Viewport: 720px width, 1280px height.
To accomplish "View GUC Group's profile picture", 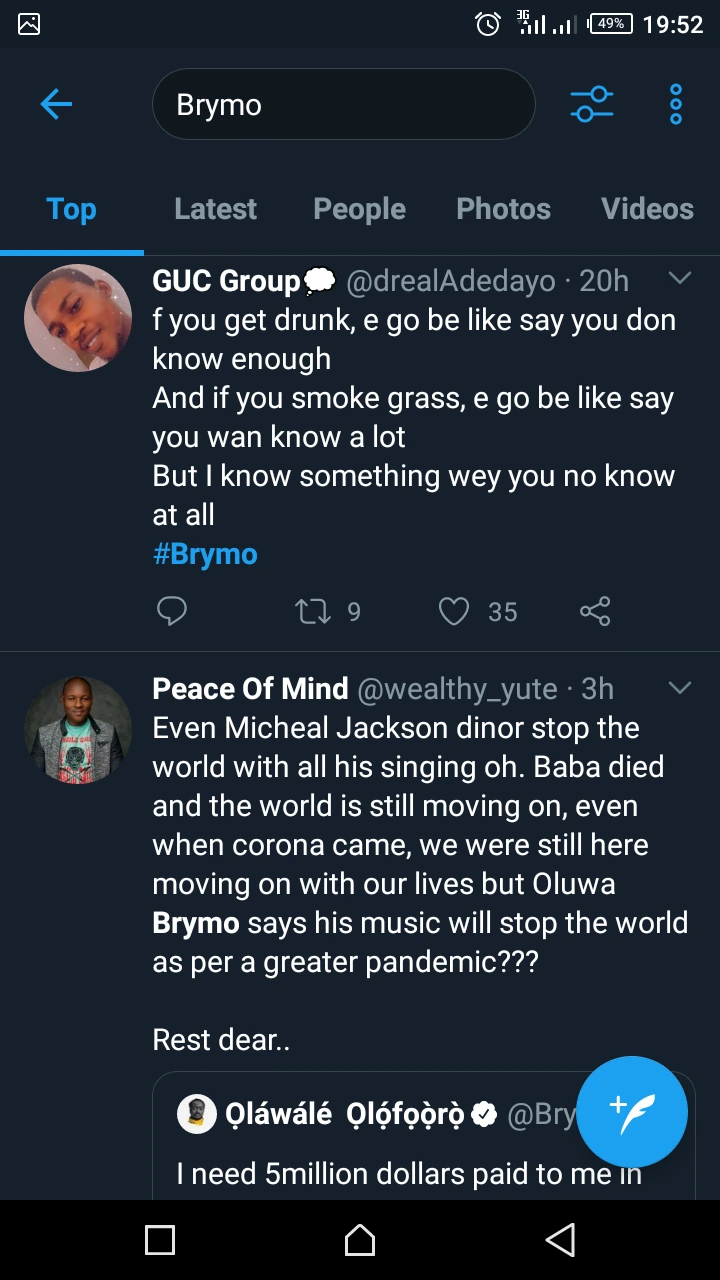I will [78, 318].
